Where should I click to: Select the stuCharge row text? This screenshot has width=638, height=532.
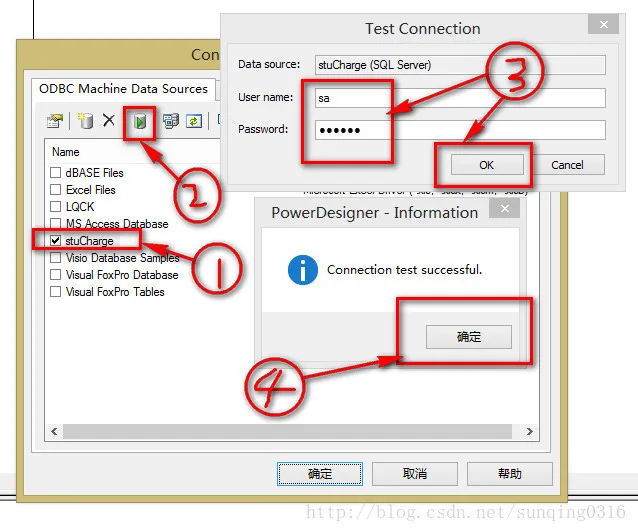(90, 241)
